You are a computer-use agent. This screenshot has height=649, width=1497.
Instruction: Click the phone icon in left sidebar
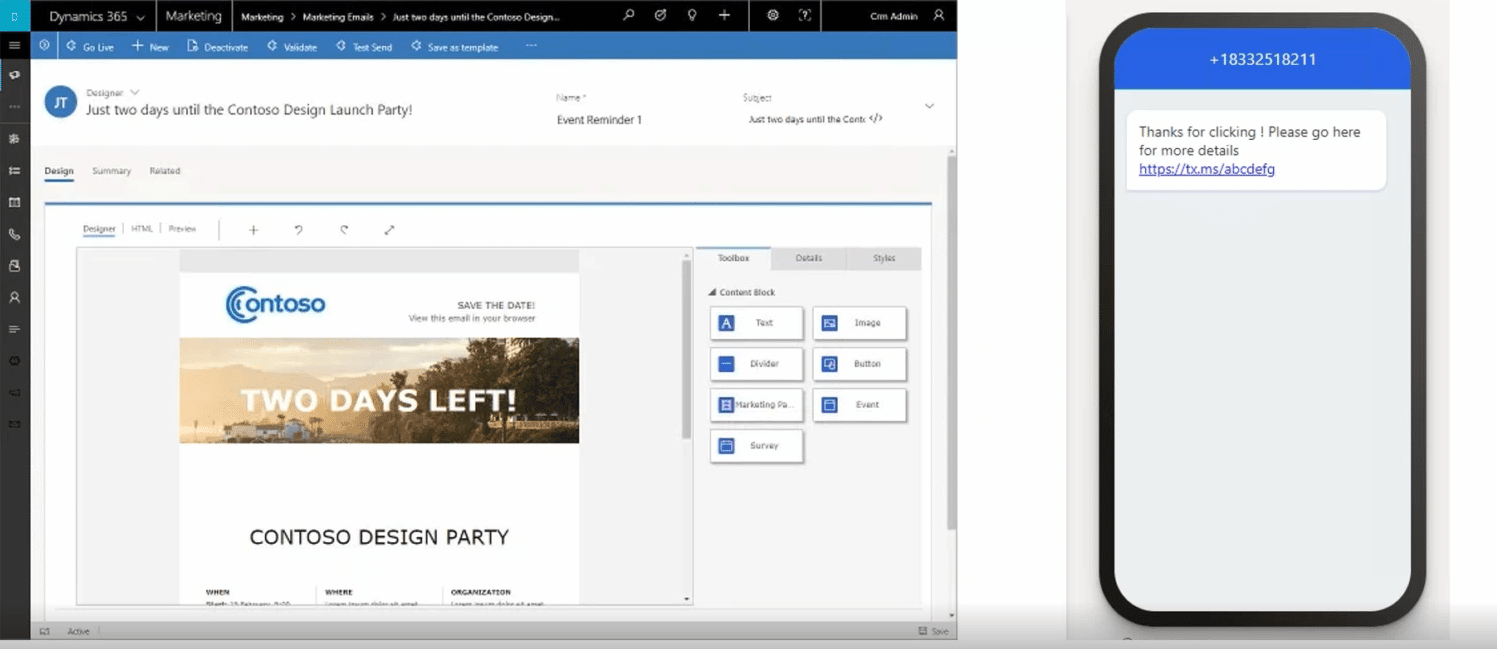click(14, 234)
